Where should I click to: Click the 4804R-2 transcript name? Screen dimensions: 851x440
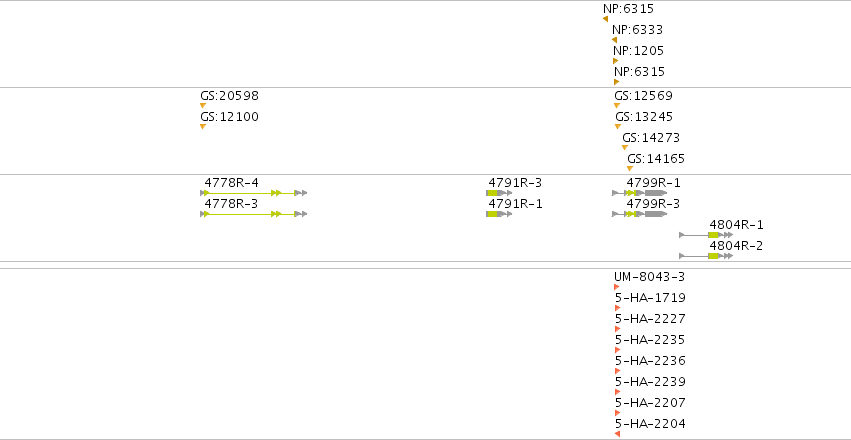[x=736, y=246]
